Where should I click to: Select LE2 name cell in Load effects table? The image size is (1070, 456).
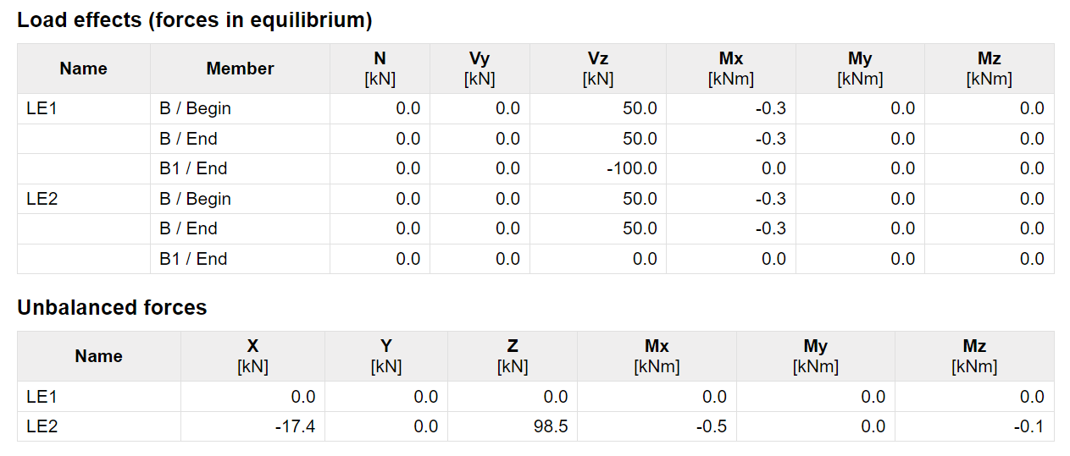pyautogui.click(x=42, y=199)
